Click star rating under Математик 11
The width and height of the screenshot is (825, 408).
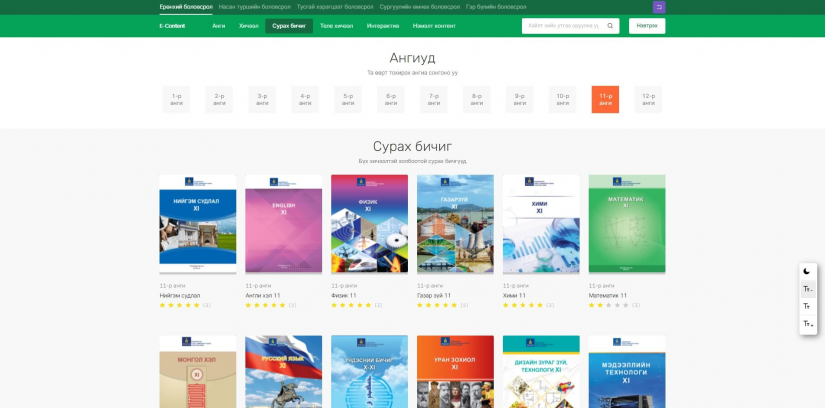coord(608,305)
